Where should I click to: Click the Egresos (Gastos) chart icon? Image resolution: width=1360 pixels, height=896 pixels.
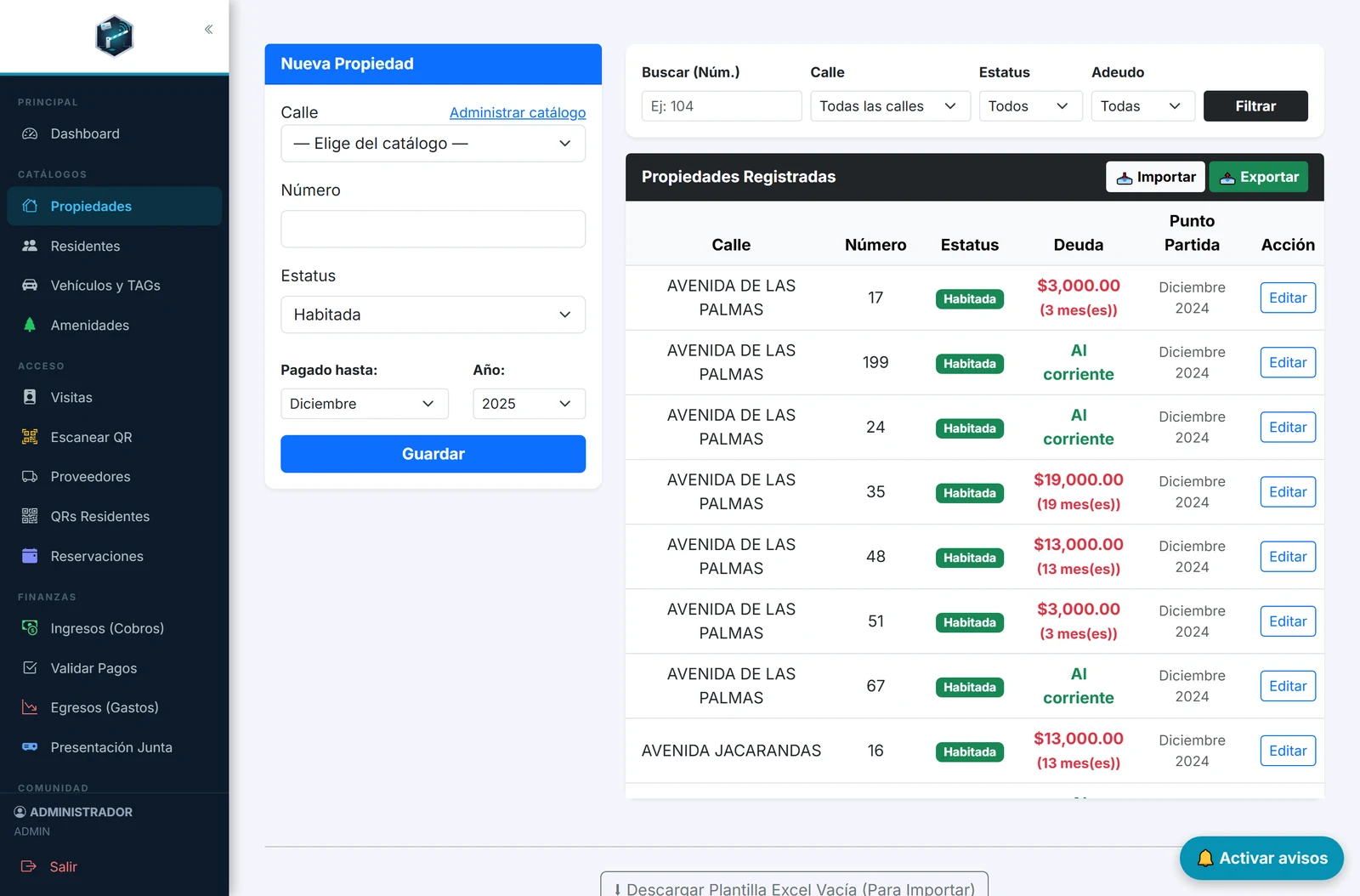30,707
